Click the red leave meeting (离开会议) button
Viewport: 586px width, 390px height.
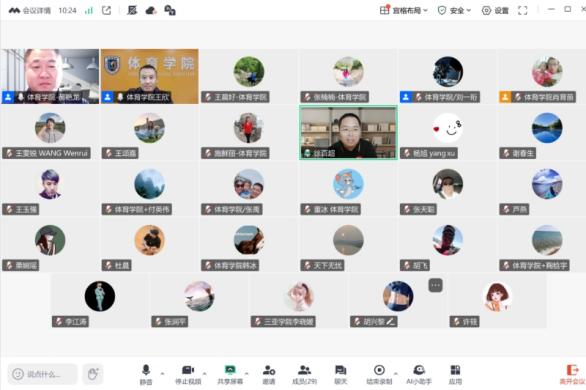click(x=572, y=375)
